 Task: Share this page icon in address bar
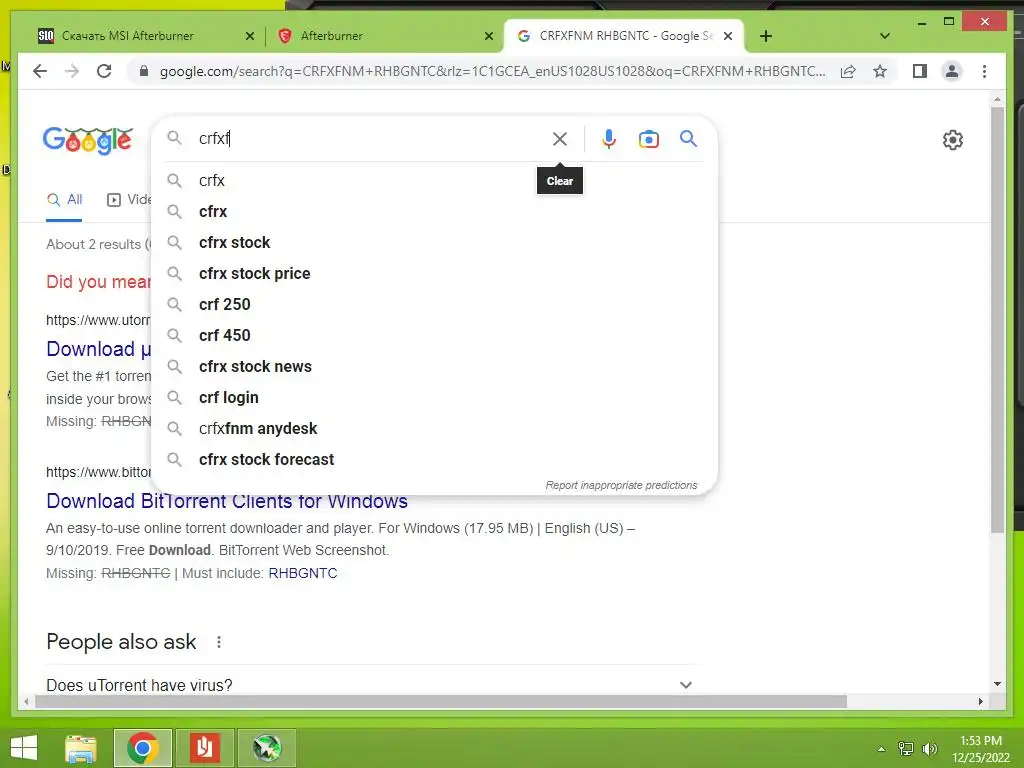[x=848, y=71]
